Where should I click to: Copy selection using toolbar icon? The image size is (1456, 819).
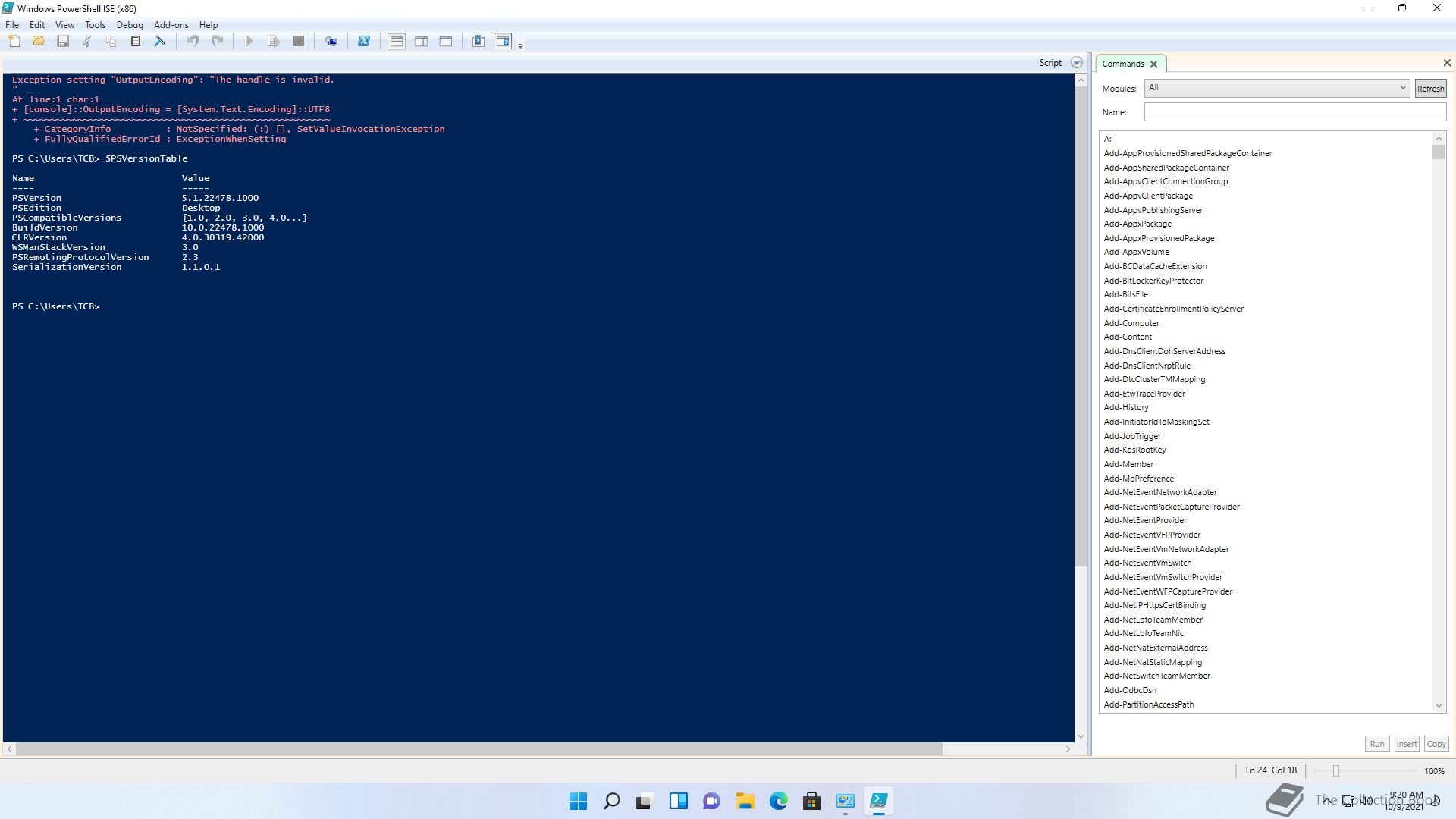click(111, 42)
